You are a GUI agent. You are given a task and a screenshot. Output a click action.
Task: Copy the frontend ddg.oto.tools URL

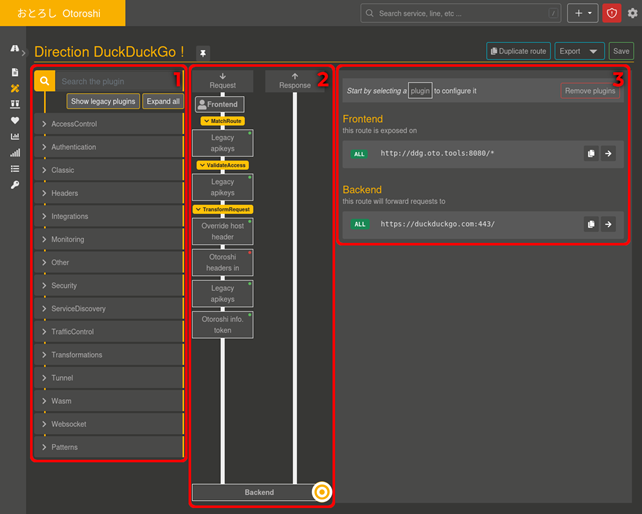(591, 154)
